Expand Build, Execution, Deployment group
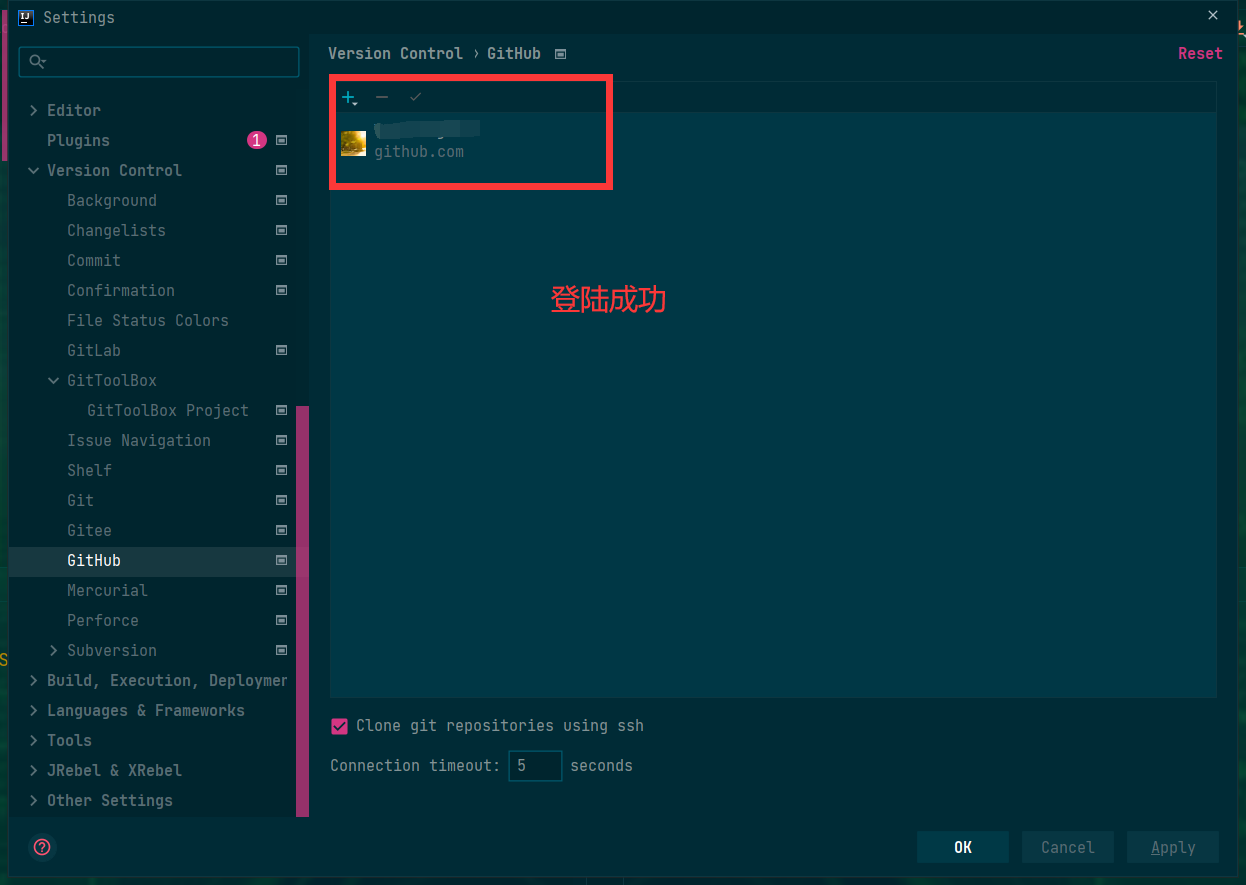The width and height of the screenshot is (1246, 885). pyautogui.click(x=33, y=680)
